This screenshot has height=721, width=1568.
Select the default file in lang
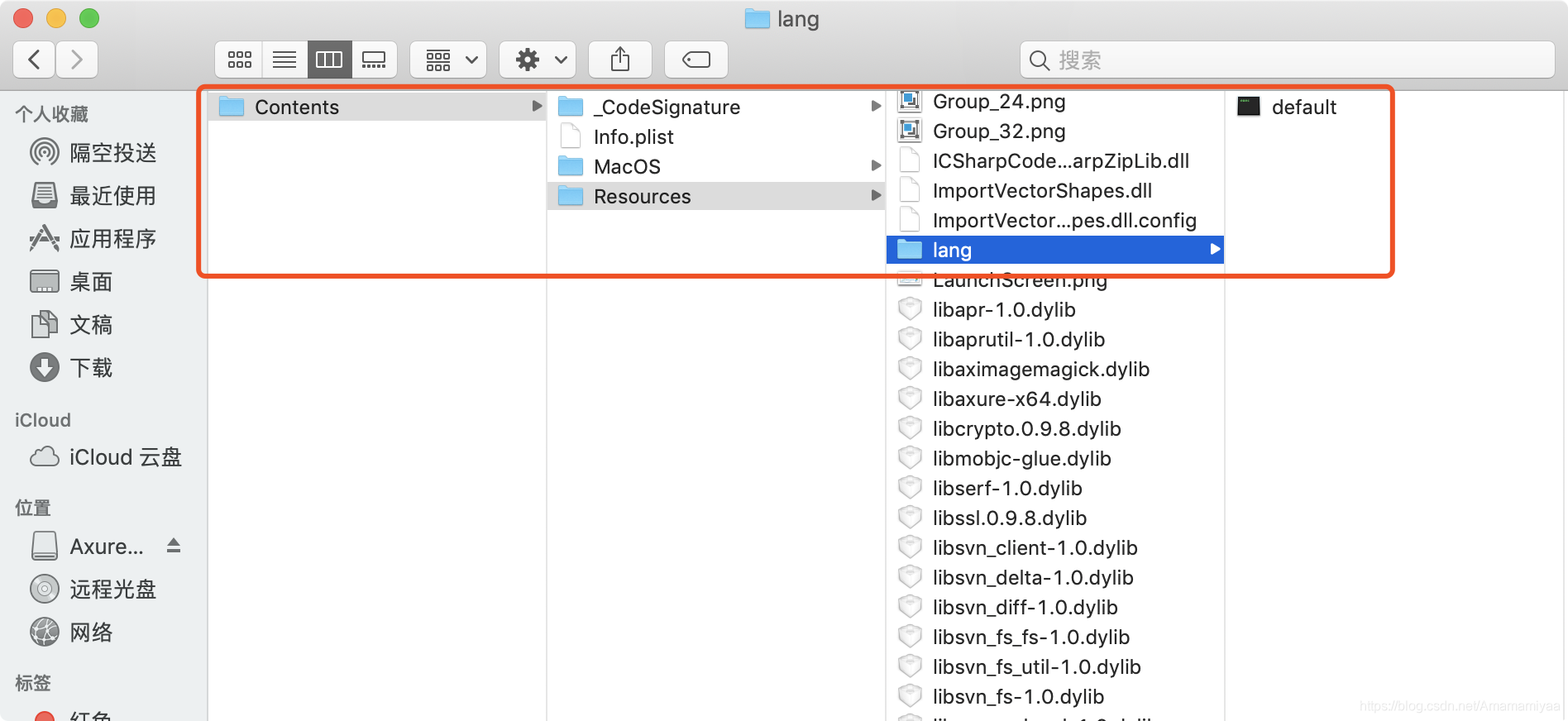click(1303, 107)
